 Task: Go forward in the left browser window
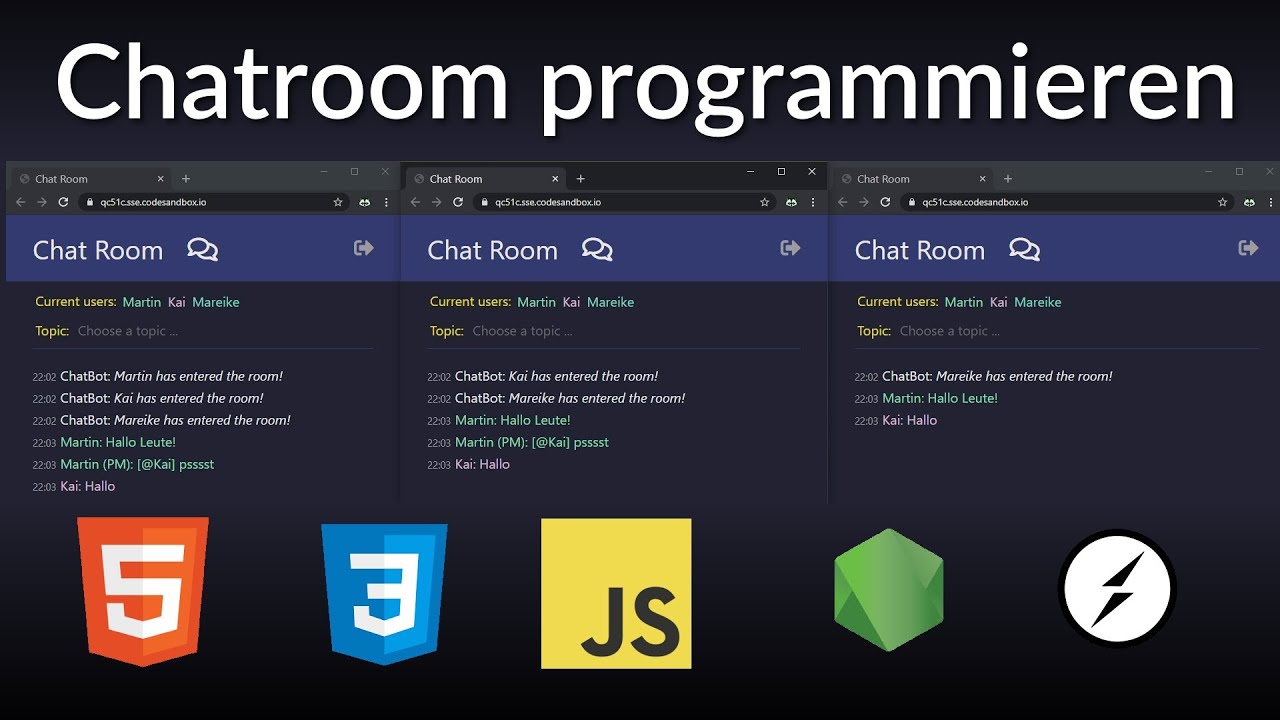[42, 202]
